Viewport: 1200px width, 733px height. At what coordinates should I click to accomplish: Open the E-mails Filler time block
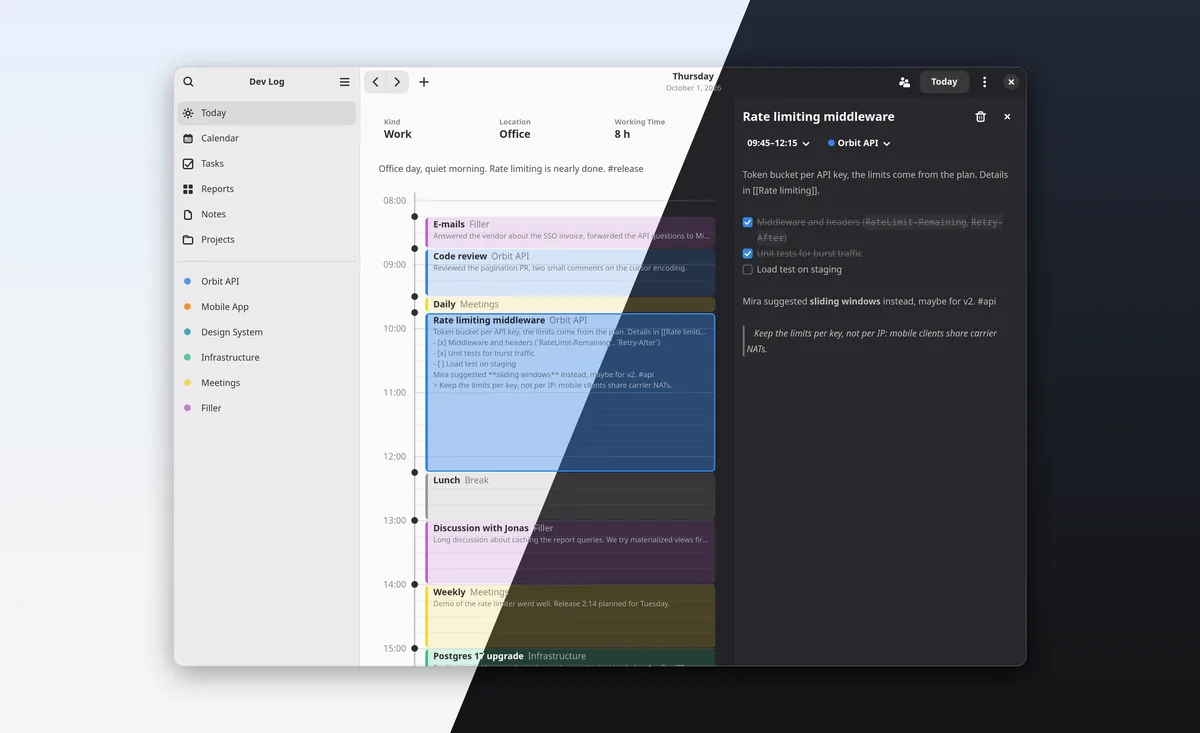coord(570,232)
